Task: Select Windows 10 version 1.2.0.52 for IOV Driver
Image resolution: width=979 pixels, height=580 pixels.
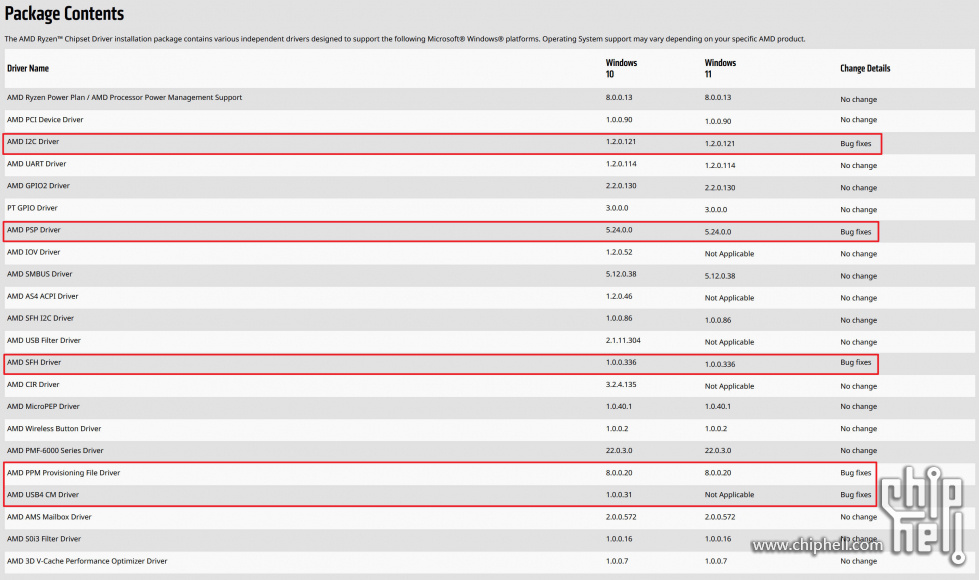Action: [x=619, y=252]
